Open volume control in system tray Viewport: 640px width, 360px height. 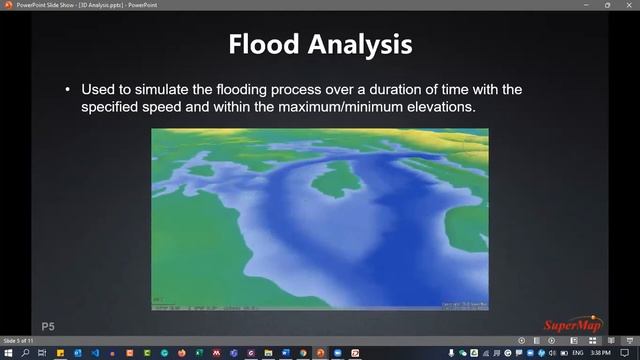(553, 353)
